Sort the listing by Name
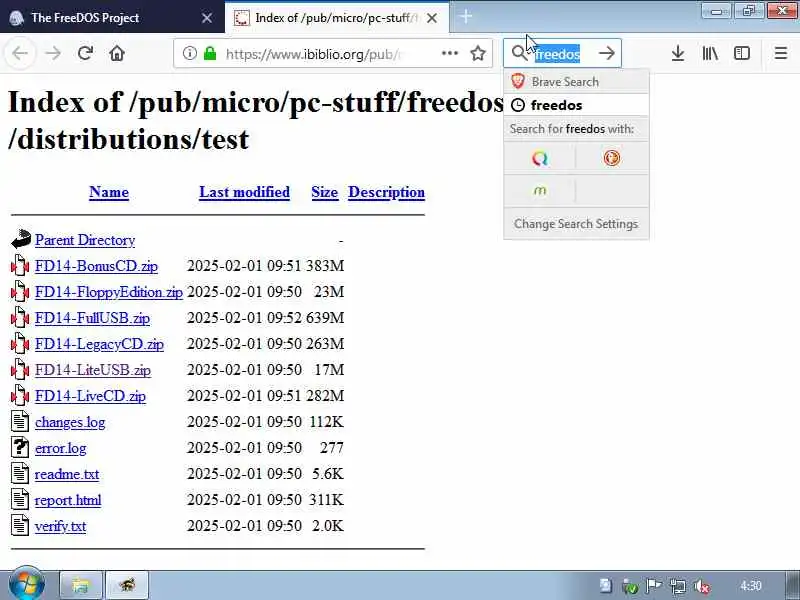Image resolution: width=800 pixels, height=600 pixels. point(109,192)
